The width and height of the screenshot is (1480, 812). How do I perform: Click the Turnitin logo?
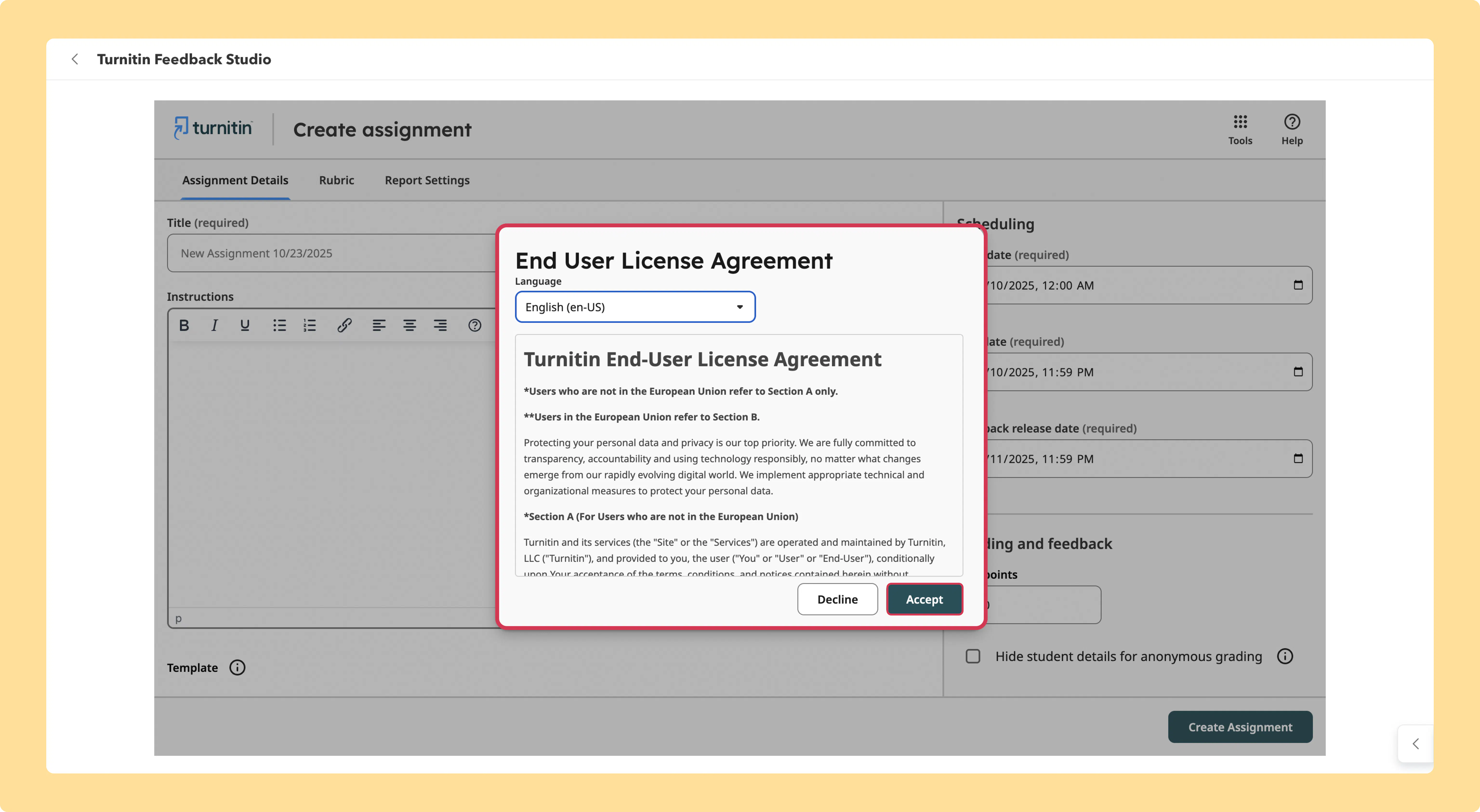coord(213,128)
